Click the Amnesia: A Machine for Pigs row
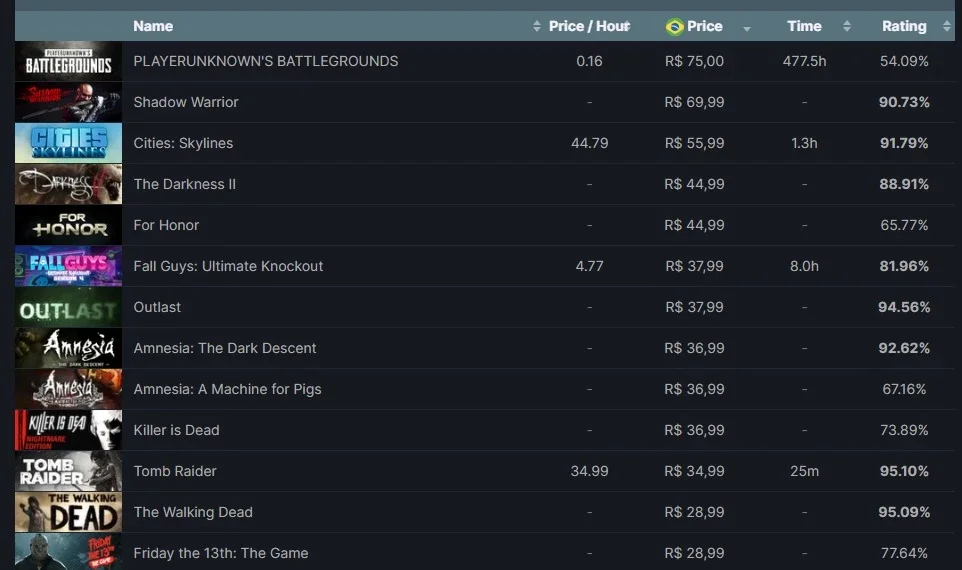Viewport: 962px width, 570px height. click(x=485, y=389)
